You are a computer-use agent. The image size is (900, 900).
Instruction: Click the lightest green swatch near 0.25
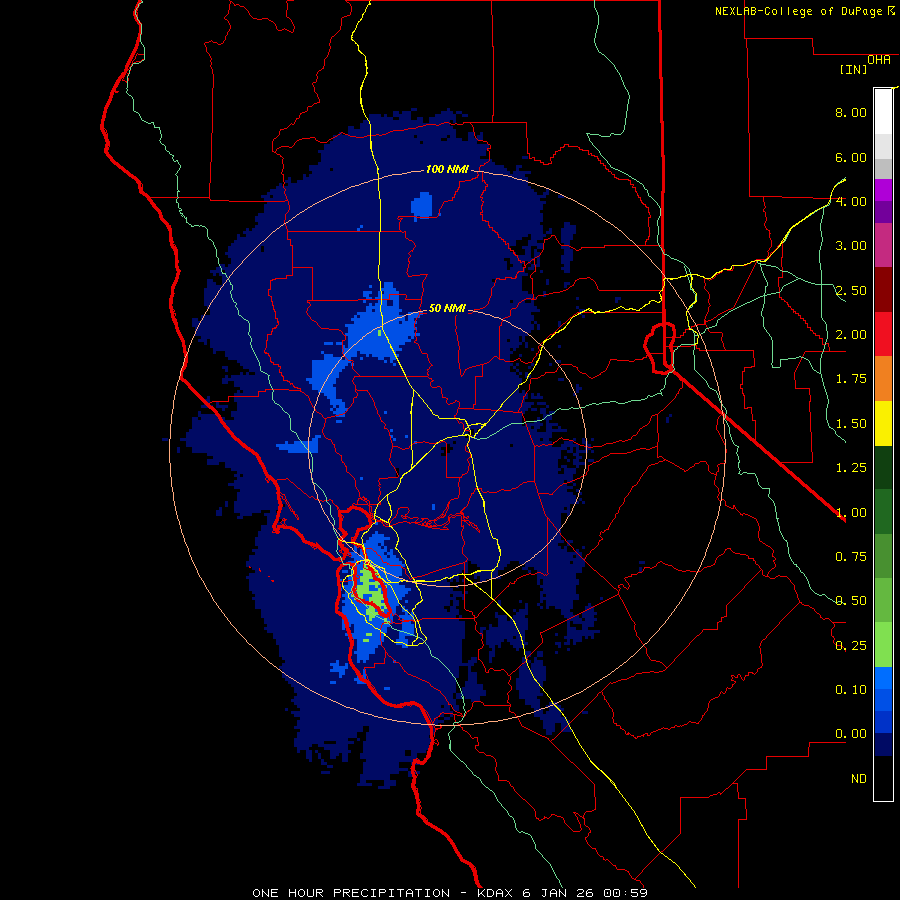(x=883, y=645)
